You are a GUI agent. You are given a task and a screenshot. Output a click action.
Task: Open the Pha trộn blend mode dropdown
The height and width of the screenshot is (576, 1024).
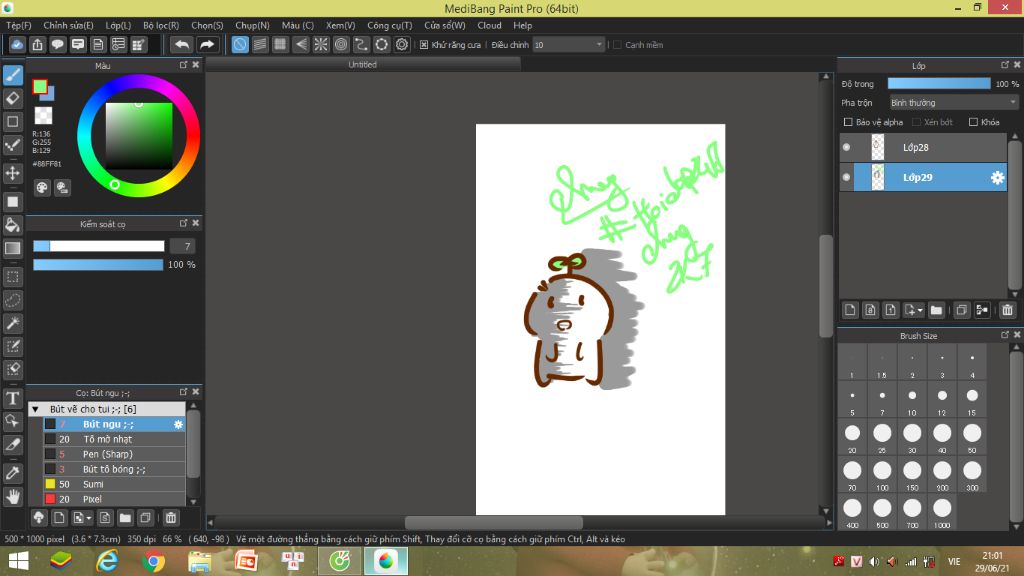(953, 103)
